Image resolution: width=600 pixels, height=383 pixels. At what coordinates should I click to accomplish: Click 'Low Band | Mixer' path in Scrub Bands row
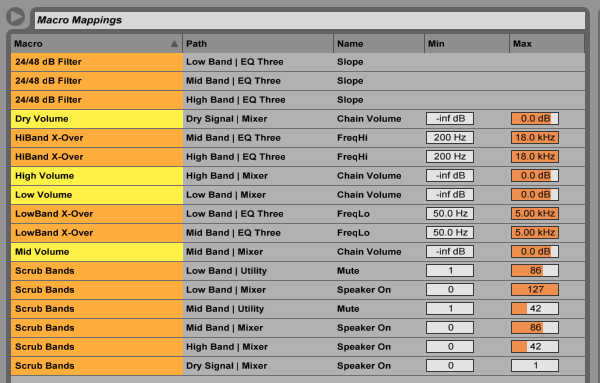[x=226, y=290]
